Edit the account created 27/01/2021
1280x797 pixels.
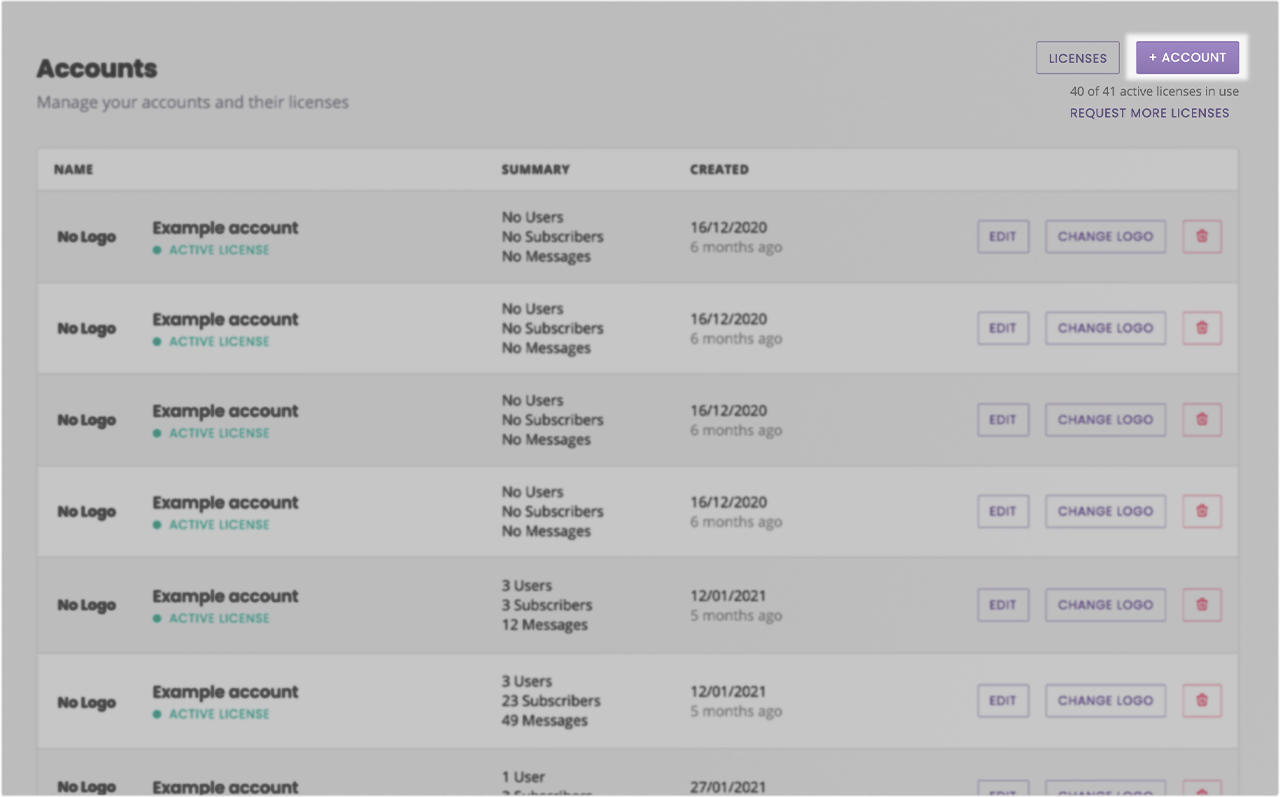coord(1002,790)
